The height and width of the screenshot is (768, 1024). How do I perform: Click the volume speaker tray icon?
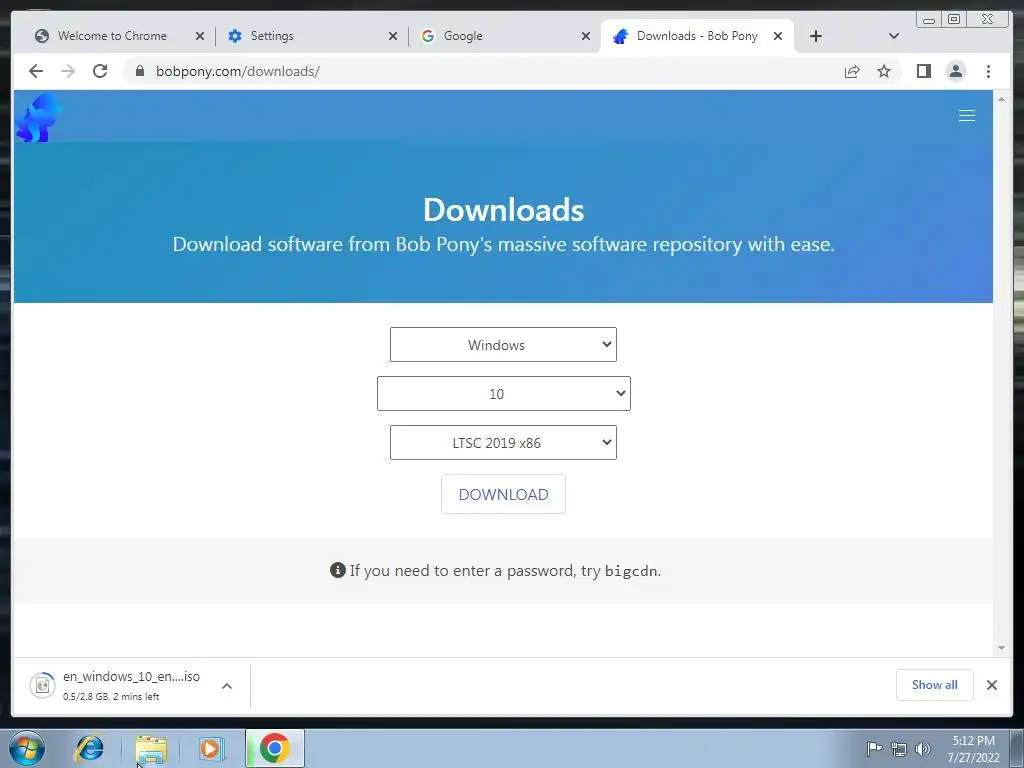coord(923,749)
